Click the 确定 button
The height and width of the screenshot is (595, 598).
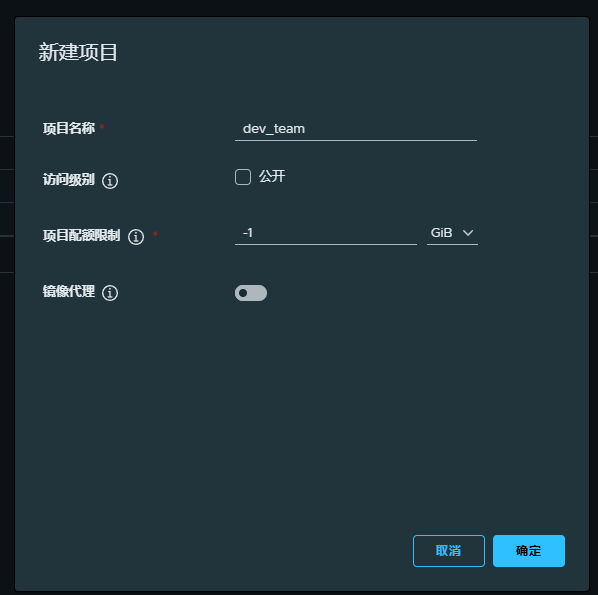pos(529,551)
